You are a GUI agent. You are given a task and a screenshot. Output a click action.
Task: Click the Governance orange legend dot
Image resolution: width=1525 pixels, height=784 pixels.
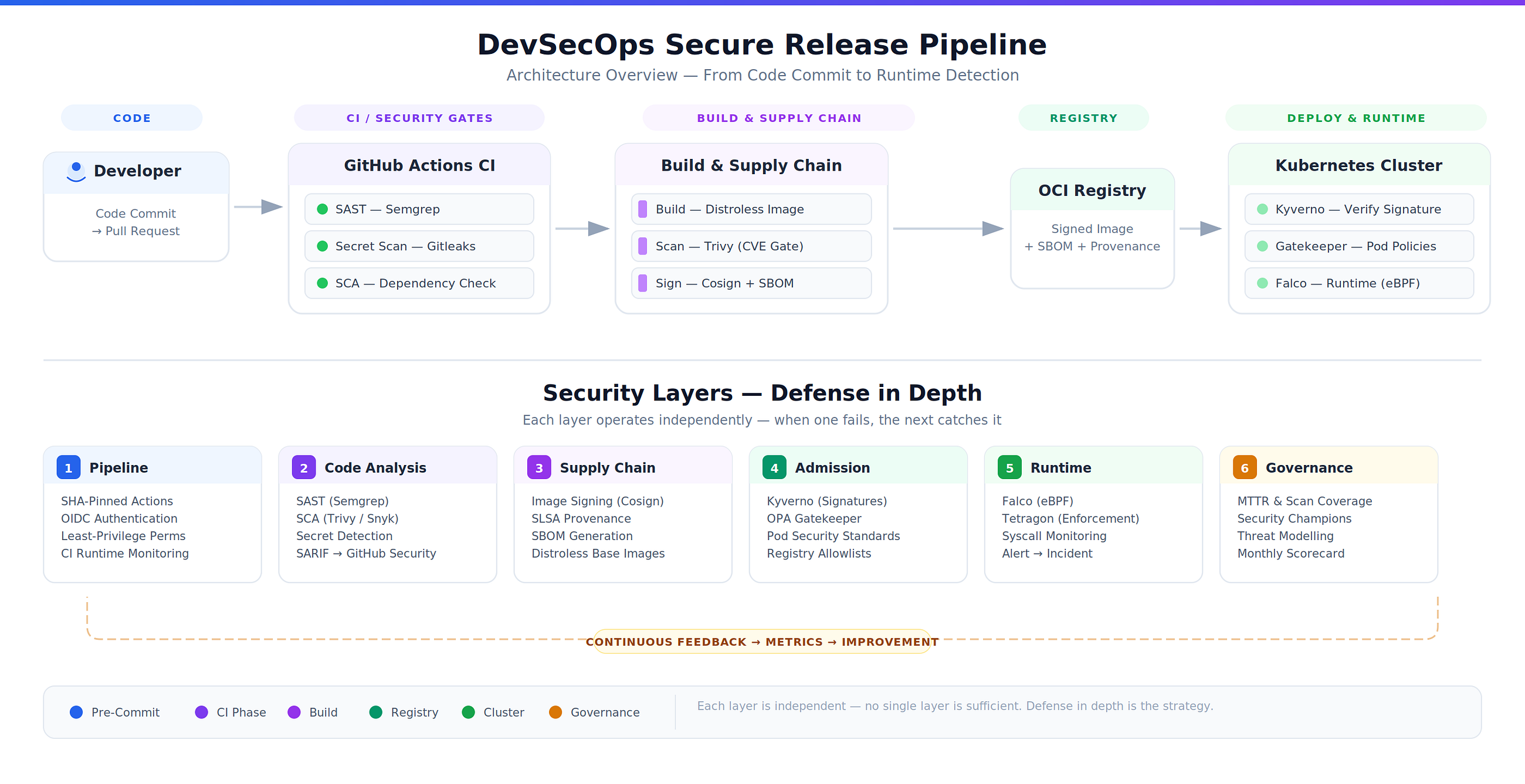(555, 712)
